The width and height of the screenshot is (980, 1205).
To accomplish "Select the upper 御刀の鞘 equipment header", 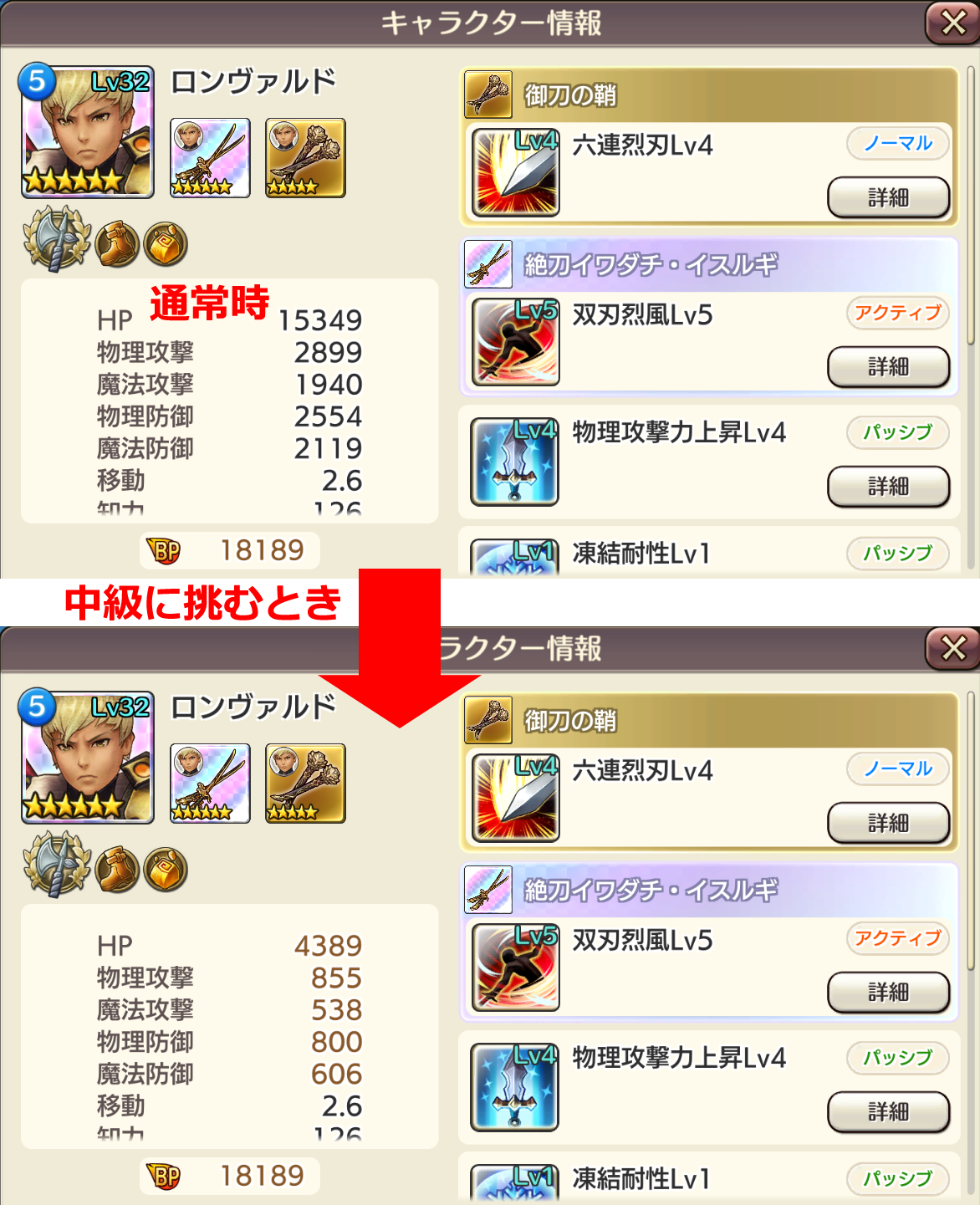I will (x=709, y=95).
